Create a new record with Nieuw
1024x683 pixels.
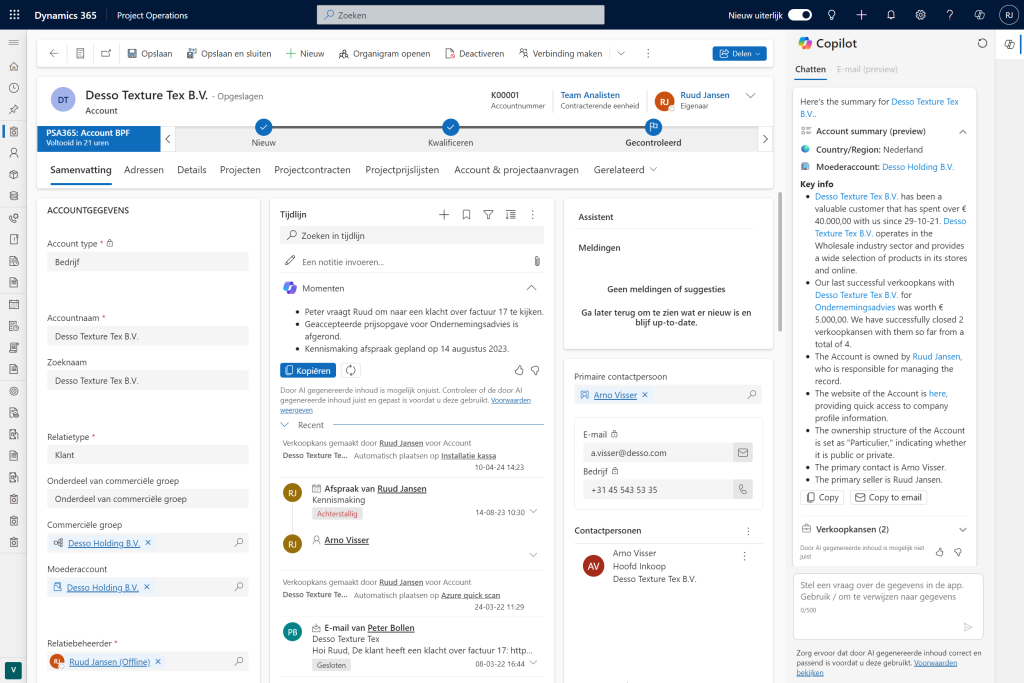pos(305,54)
